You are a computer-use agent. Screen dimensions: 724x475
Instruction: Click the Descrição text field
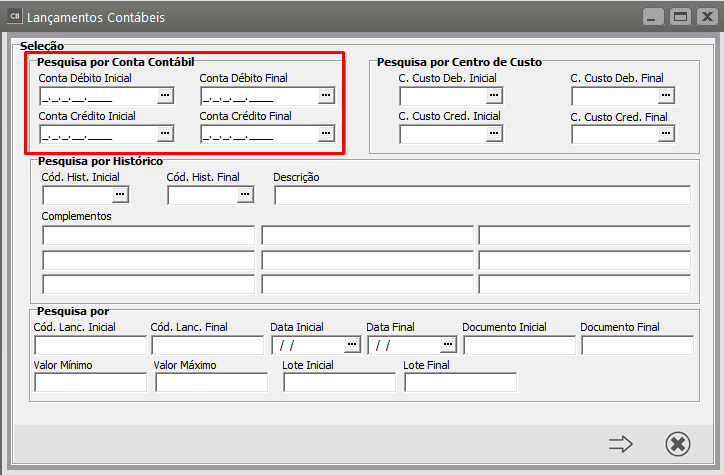[x=481, y=195]
